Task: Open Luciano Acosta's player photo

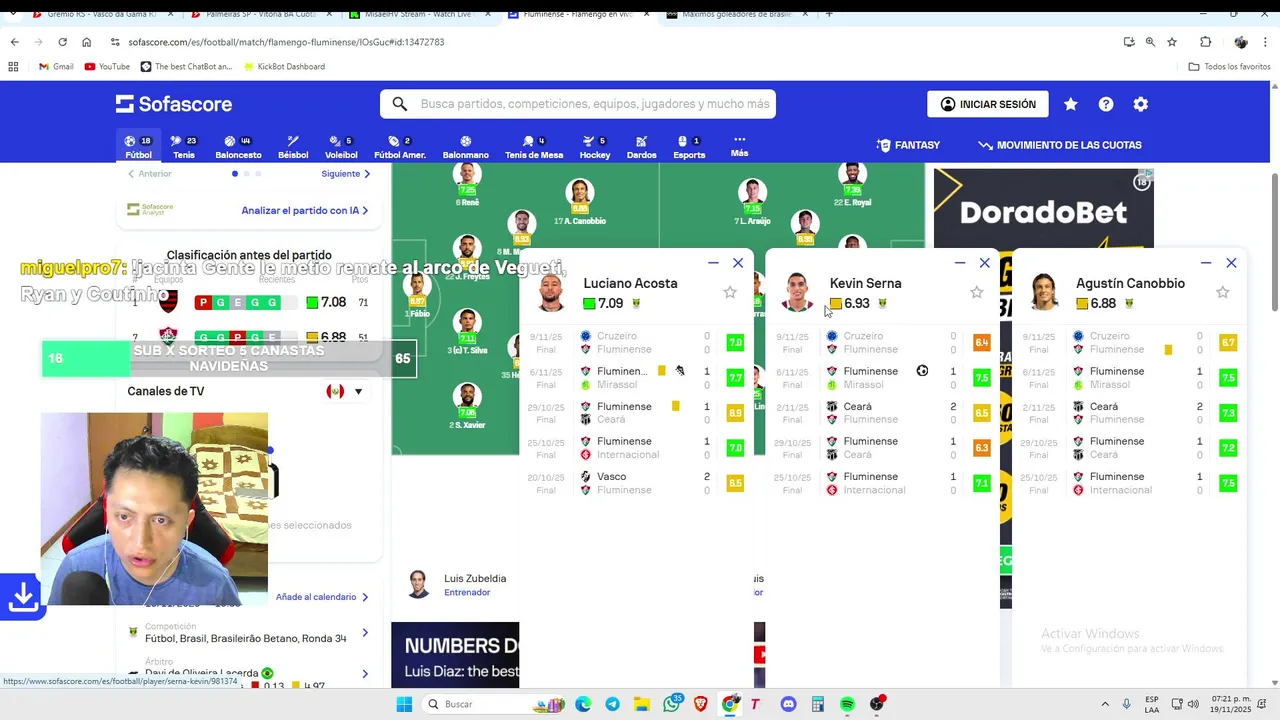Action: (x=551, y=292)
